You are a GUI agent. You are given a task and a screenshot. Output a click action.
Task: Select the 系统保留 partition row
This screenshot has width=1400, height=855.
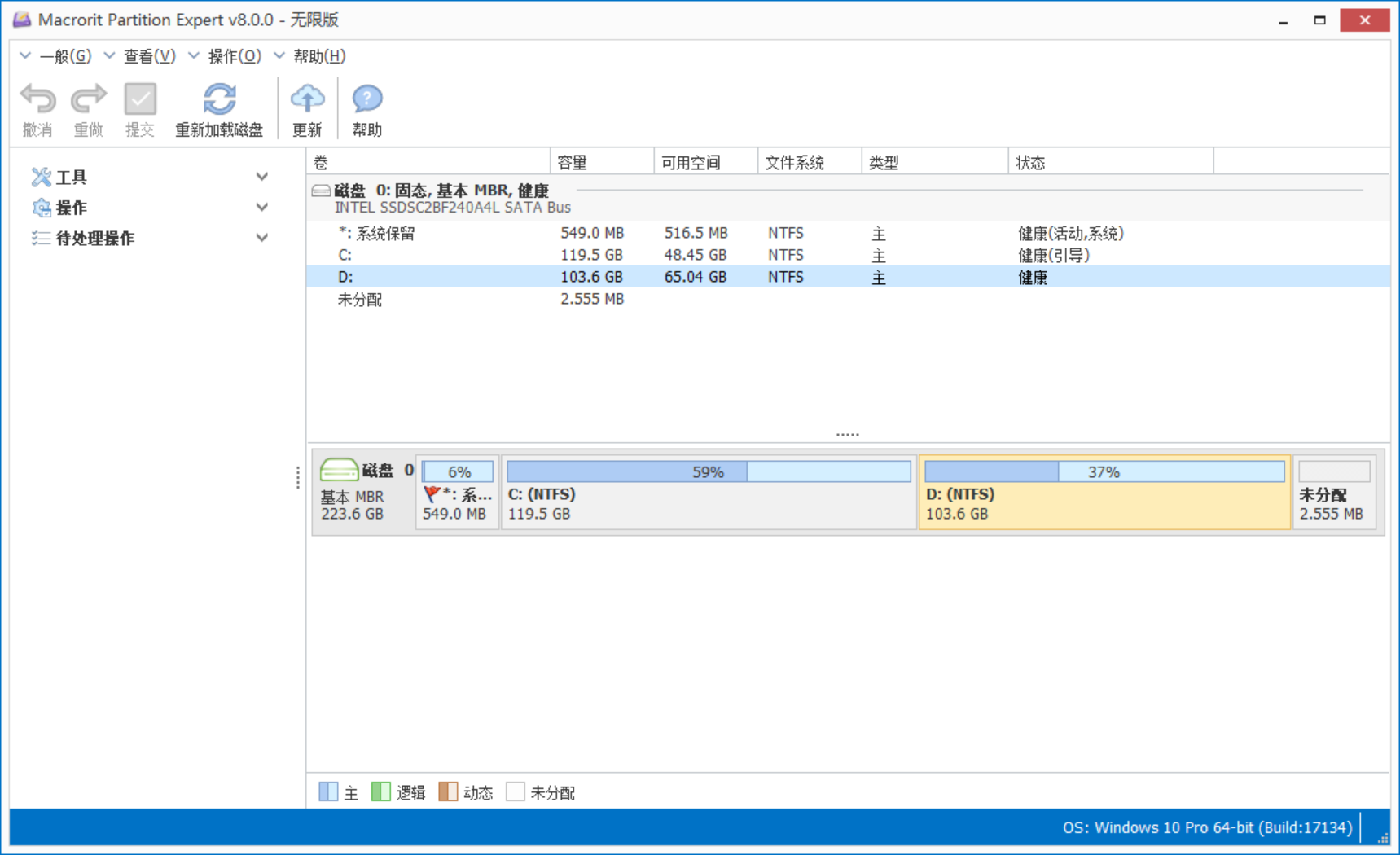(848, 234)
